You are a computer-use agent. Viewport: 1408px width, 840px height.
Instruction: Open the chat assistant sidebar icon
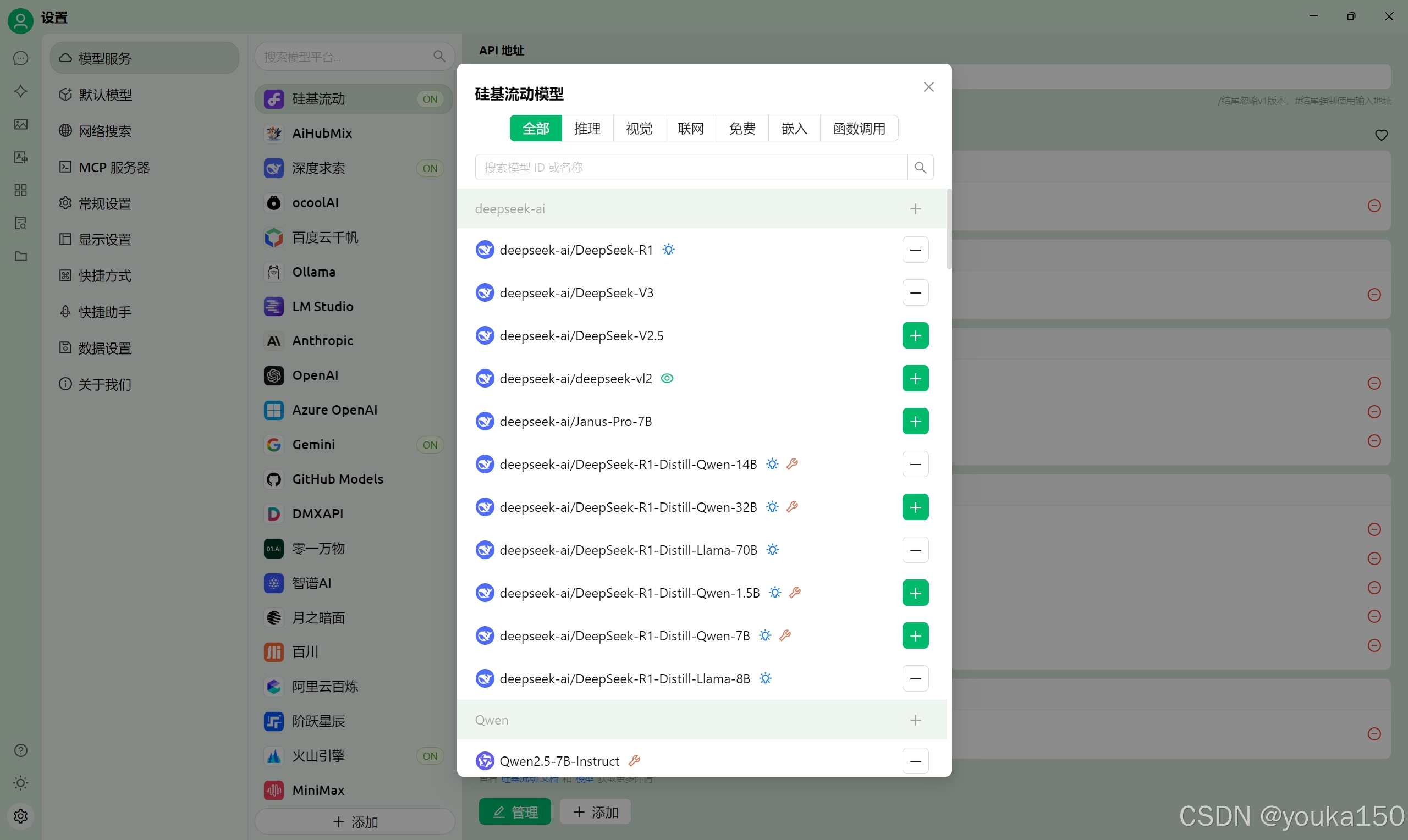(21, 58)
